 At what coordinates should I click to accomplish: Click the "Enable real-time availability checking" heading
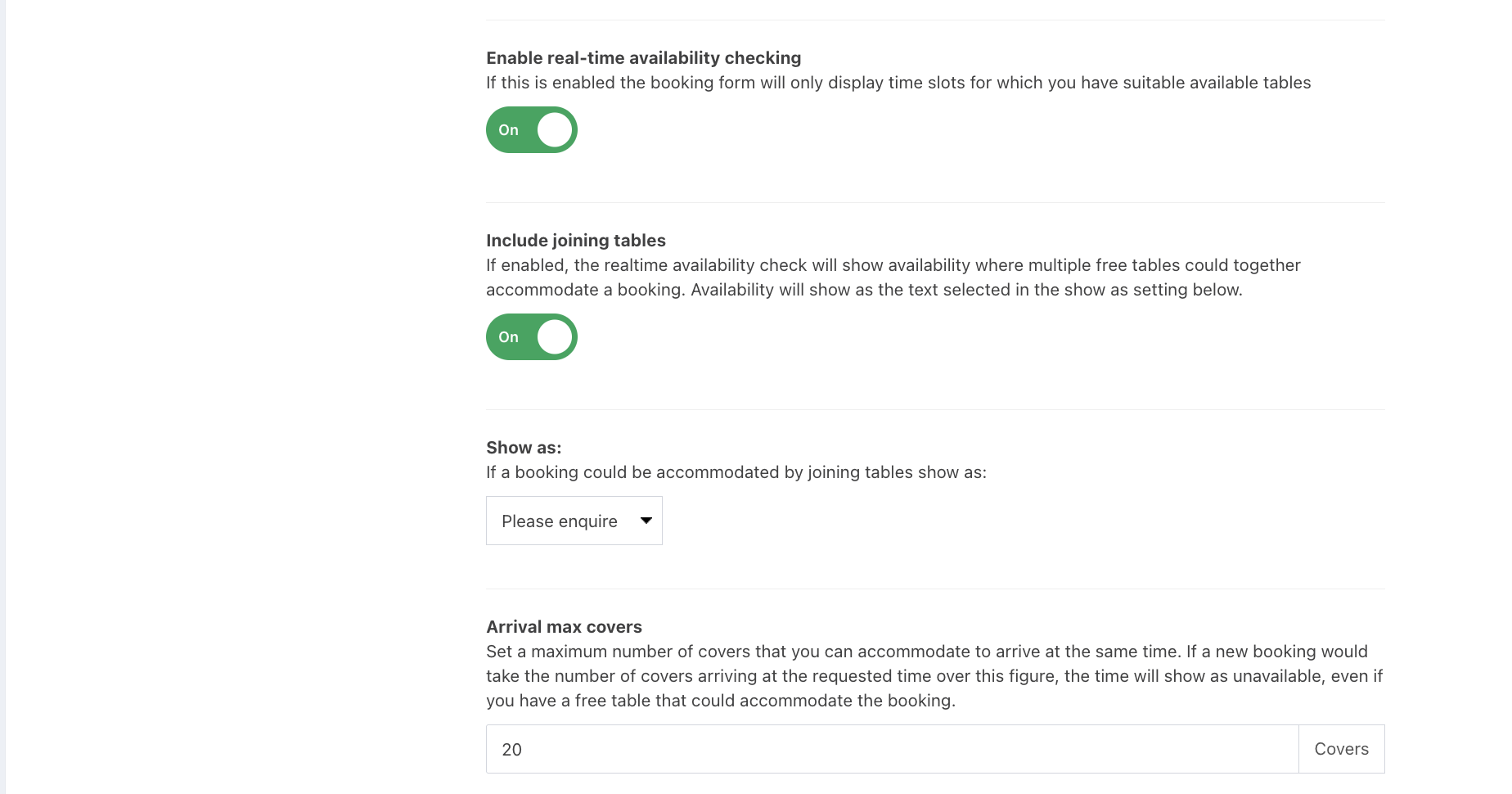tap(643, 58)
